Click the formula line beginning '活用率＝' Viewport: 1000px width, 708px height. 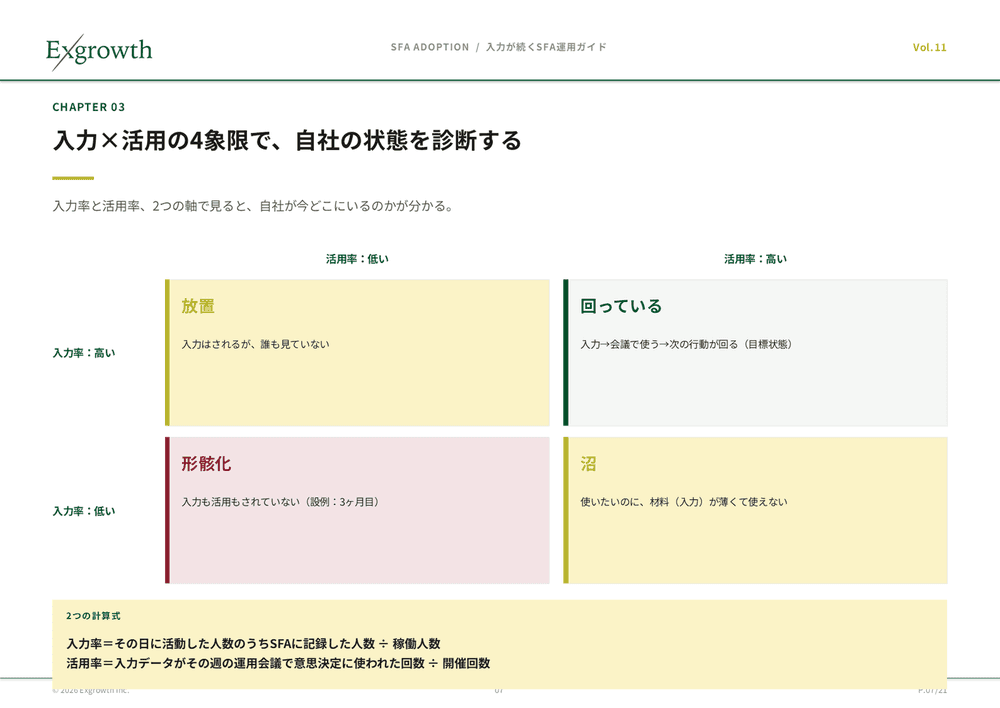point(278,663)
